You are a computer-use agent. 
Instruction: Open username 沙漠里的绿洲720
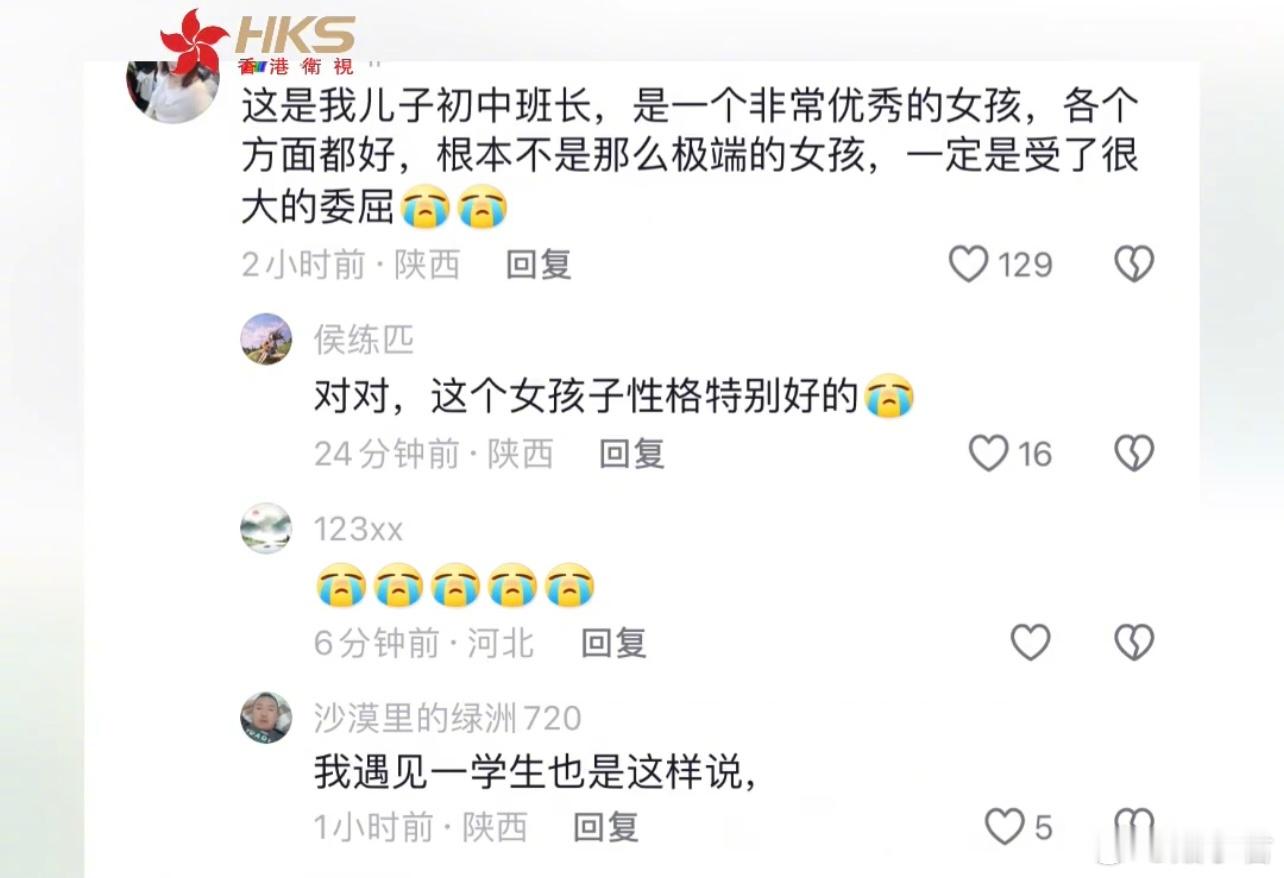tap(447, 718)
